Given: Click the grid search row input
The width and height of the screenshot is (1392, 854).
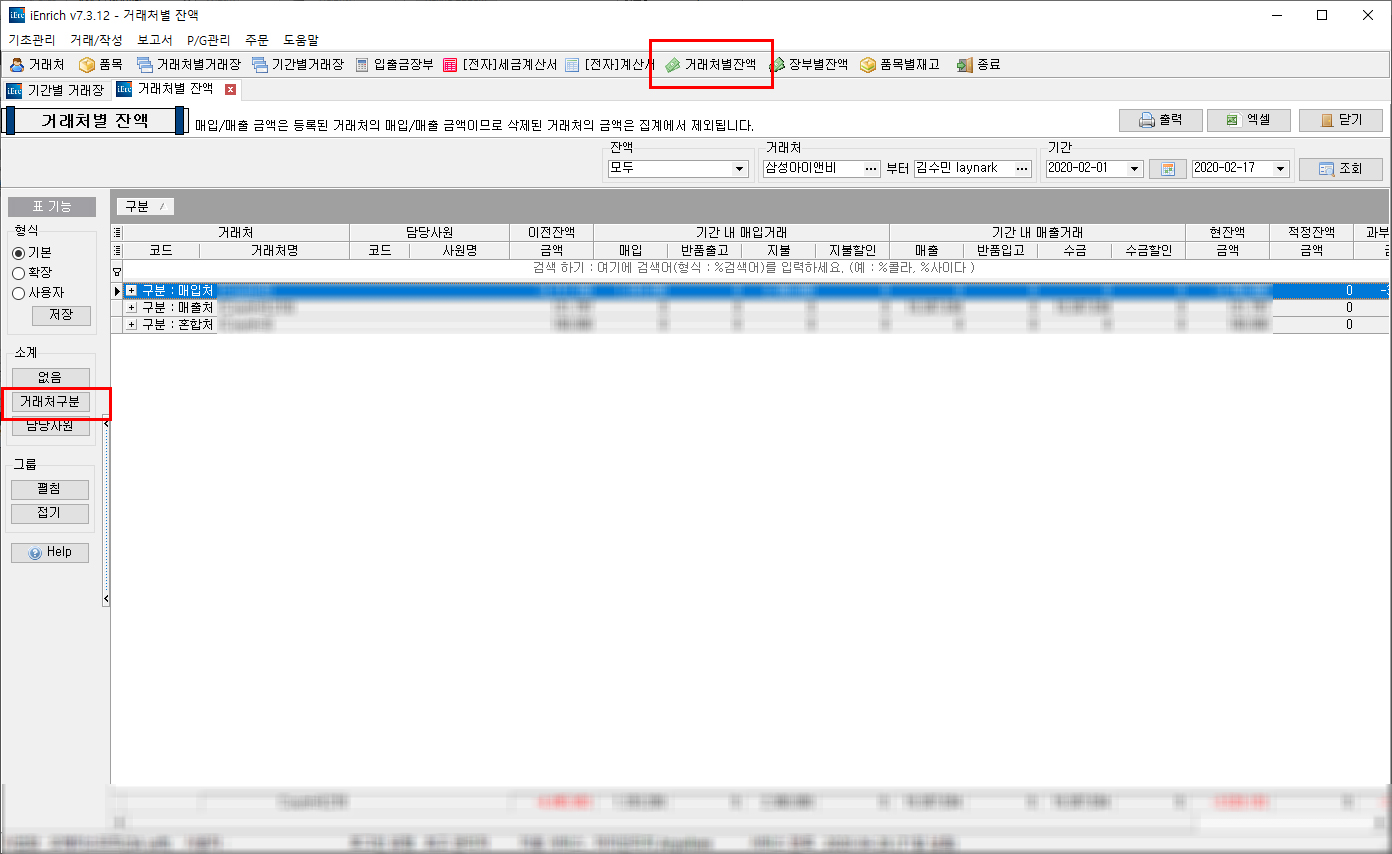Looking at the screenshot, I should tap(755, 268).
